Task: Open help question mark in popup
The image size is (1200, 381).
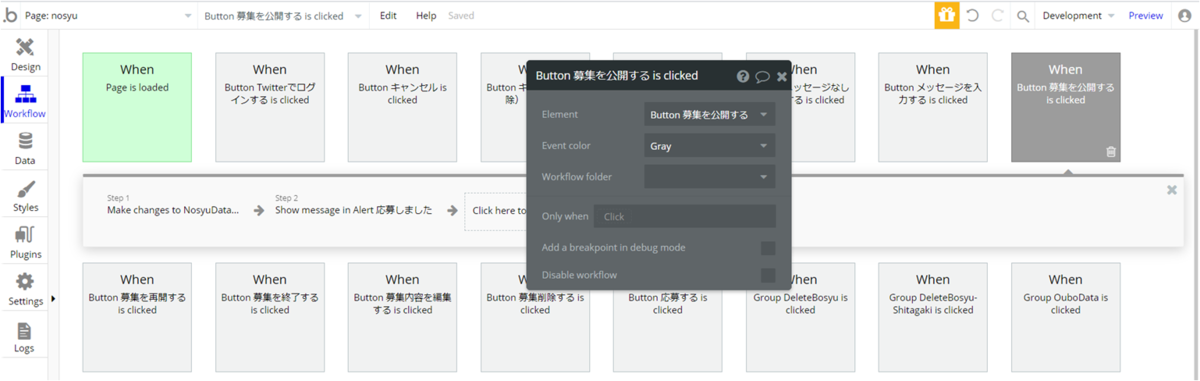Action: (743, 76)
